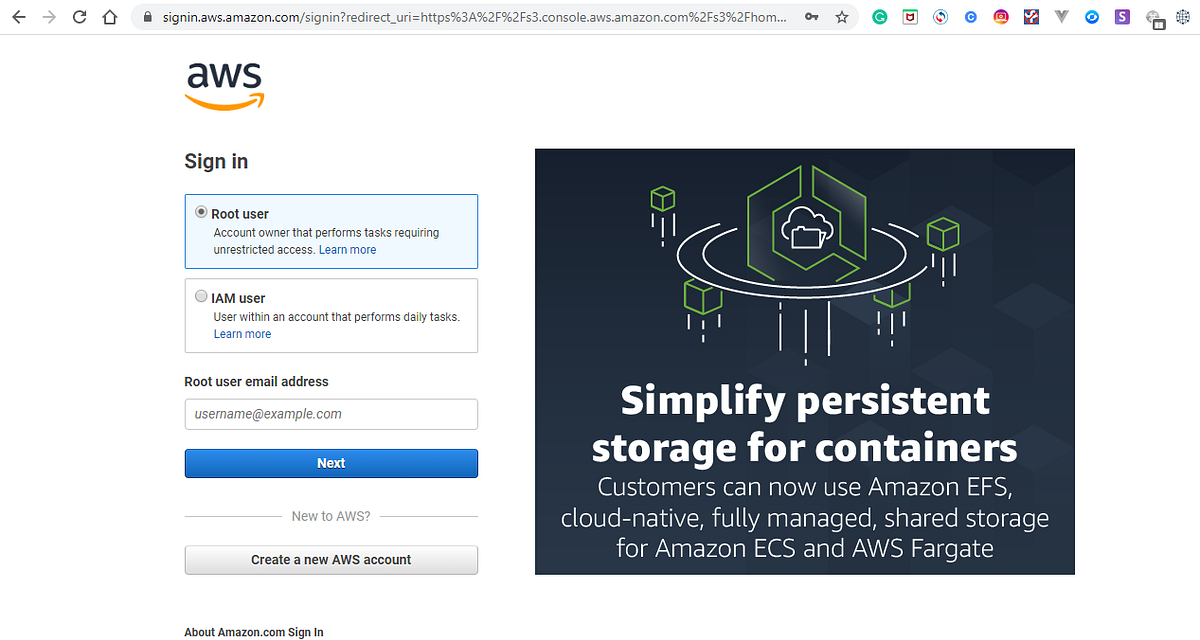Click the root user email address field

[x=331, y=414]
